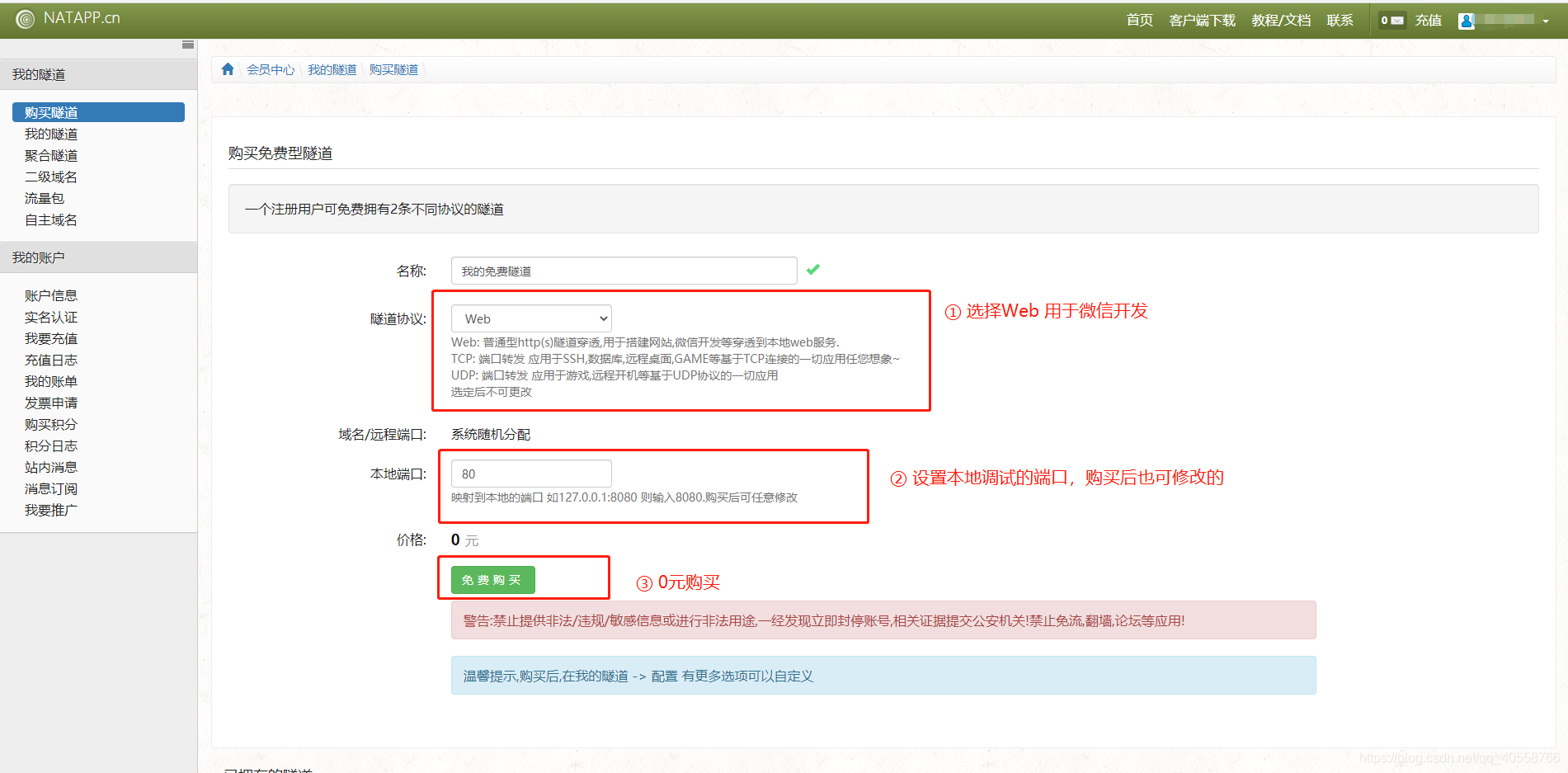Viewport: 1568px width, 773px height.
Task: Open 我要推广 sidebar item
Action: (51, 510)
